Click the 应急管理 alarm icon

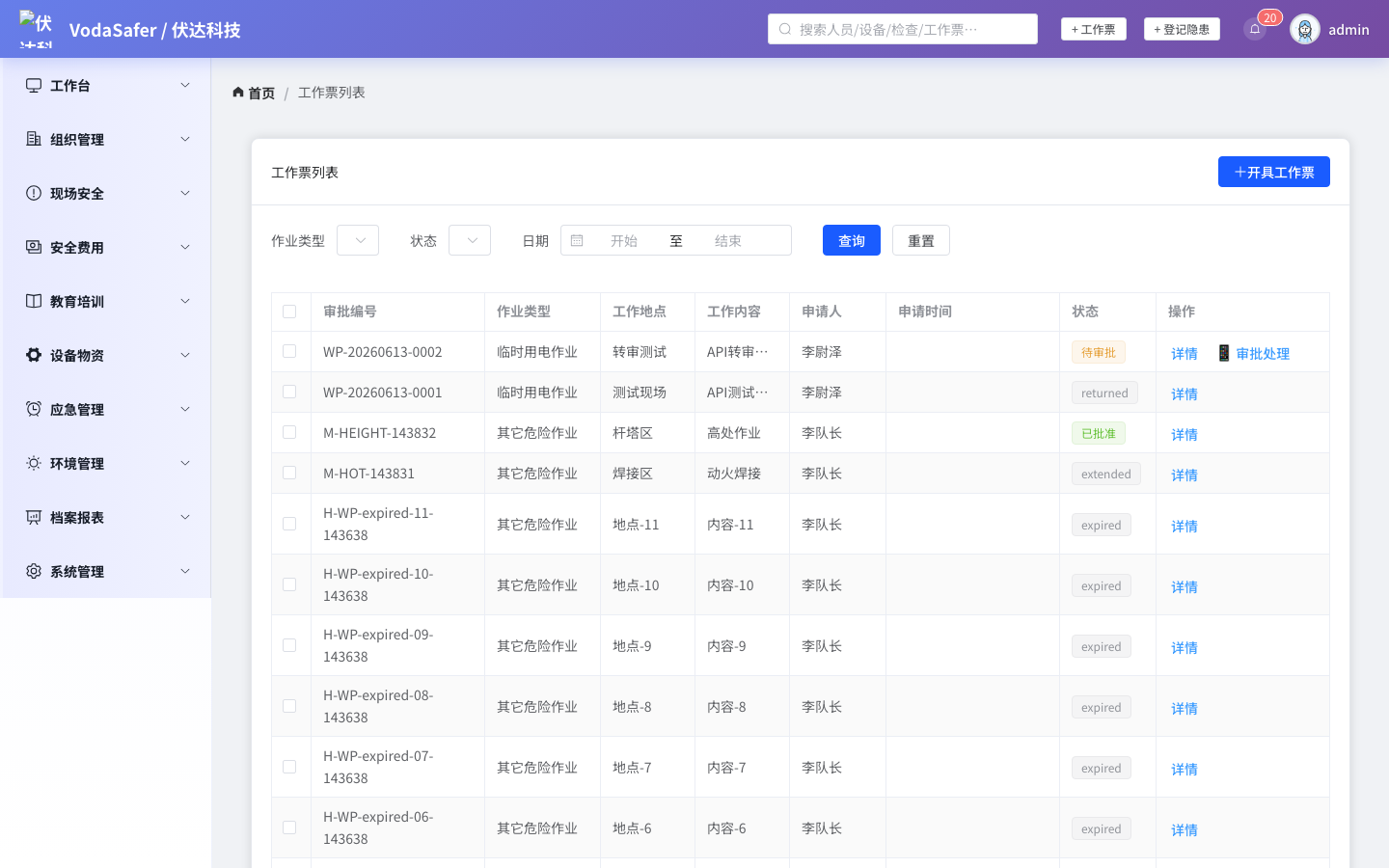click(x=34, y=409)
